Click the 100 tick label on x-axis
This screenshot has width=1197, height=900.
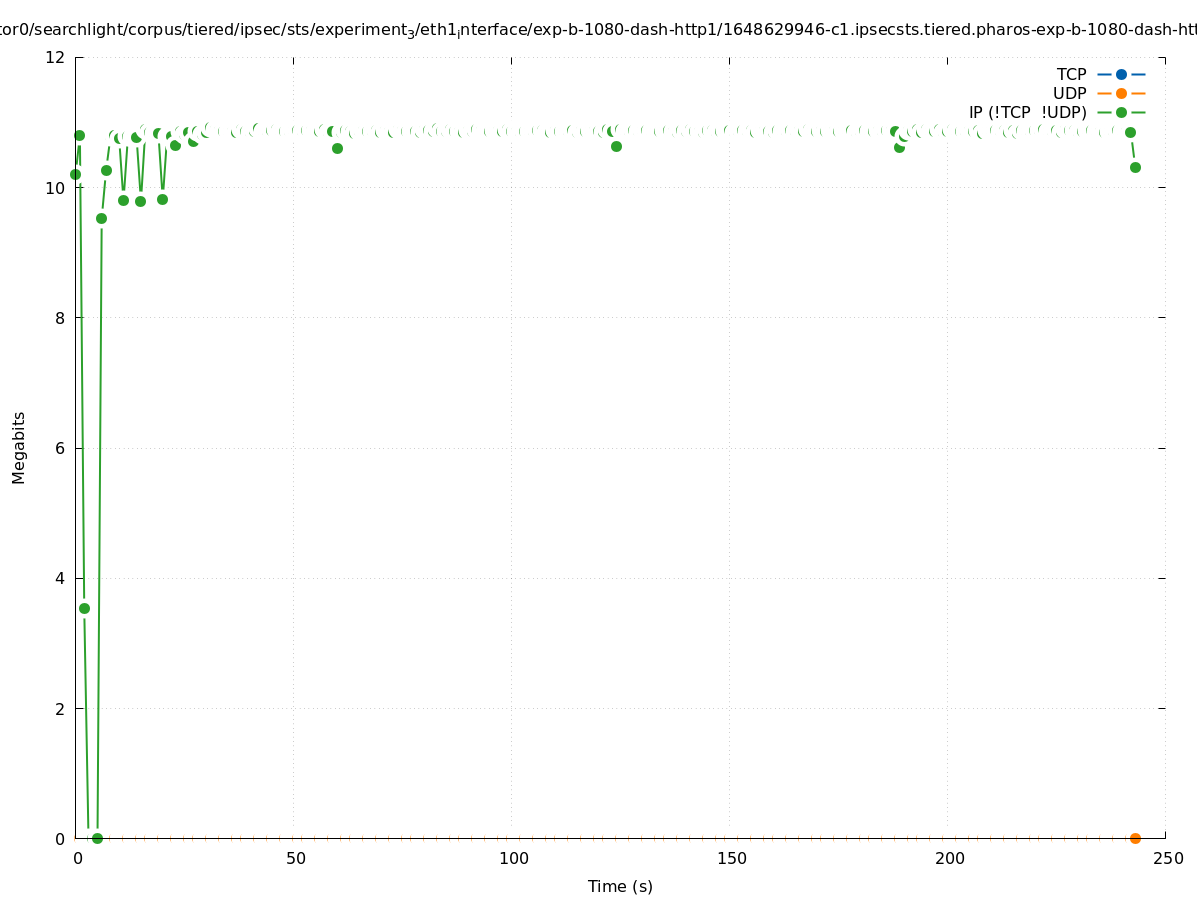click(x=513, y=858)
